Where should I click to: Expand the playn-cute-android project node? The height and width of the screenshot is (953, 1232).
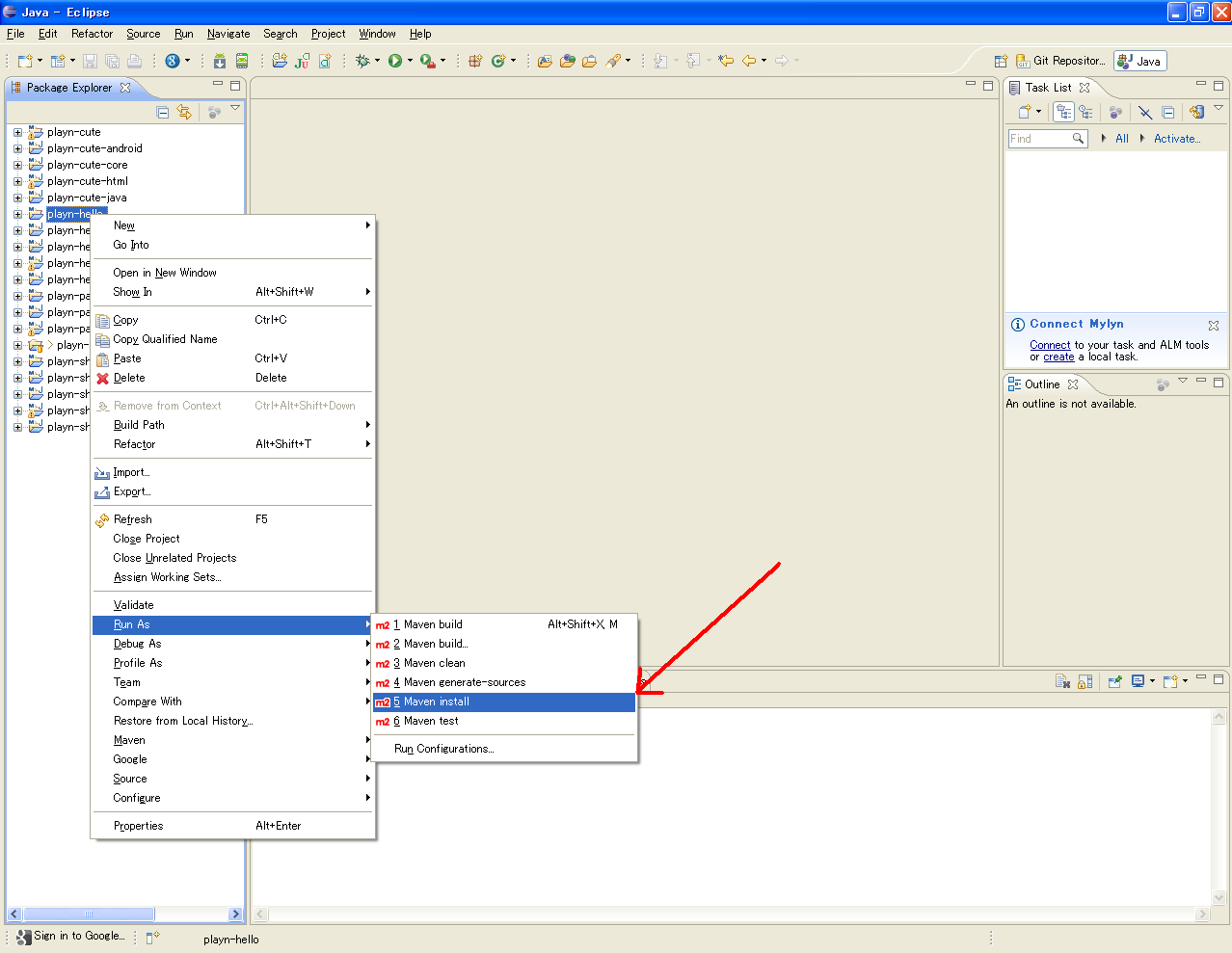point(17,148)
